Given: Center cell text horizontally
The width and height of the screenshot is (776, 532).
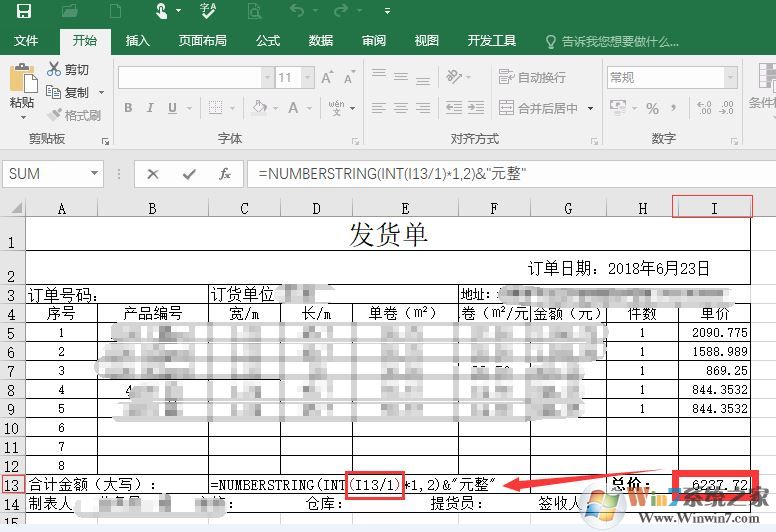Looking at the screenshot, I should (401, 107).
